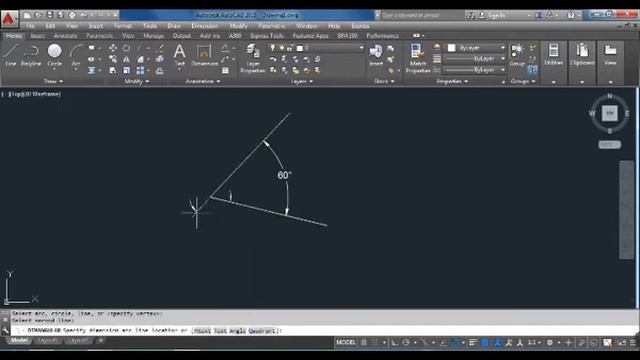Open the Modify menu

pyautogui.click(x=238, y=26)
